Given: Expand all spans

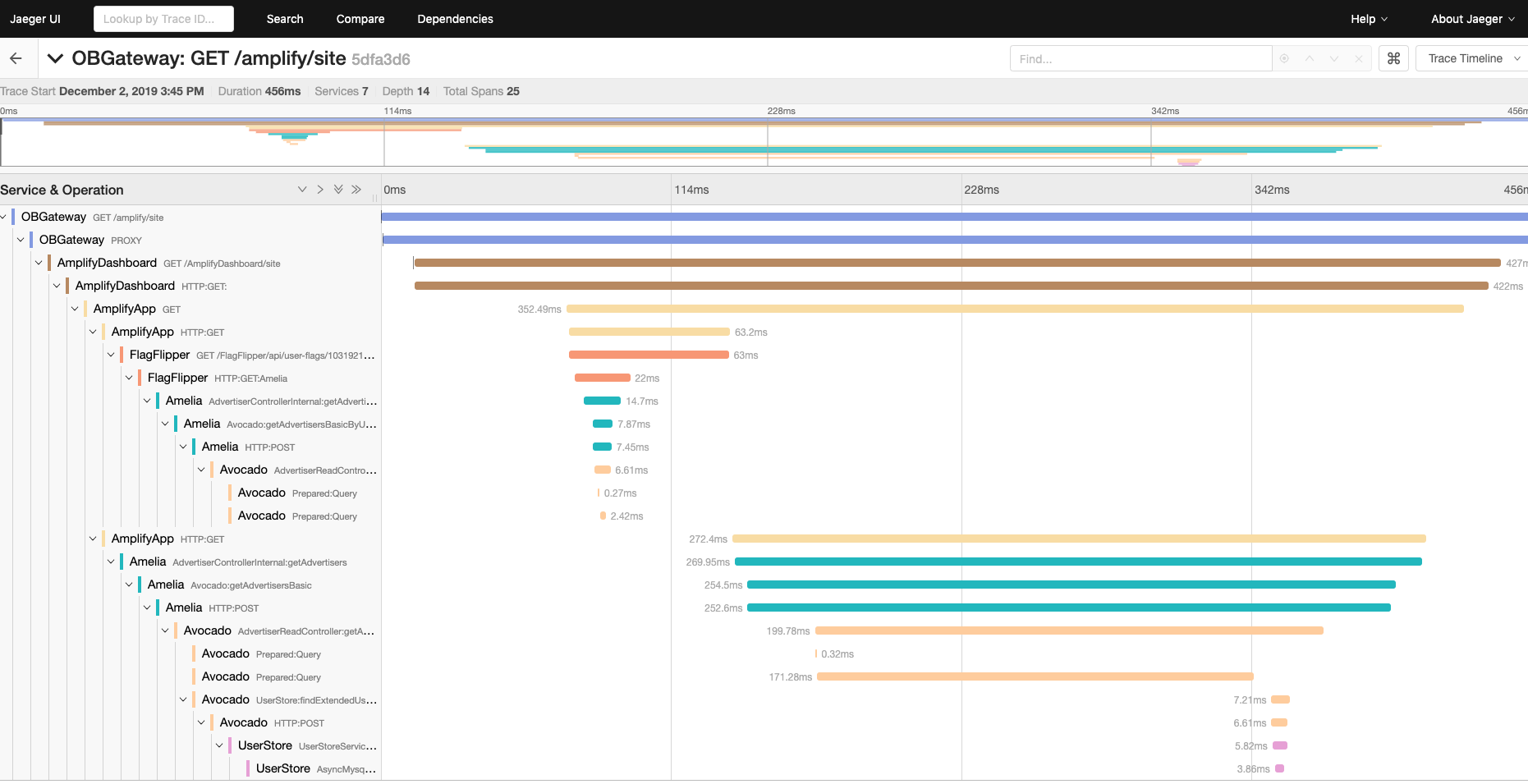Looking at the screenshot, I should (x=356, y=190).
